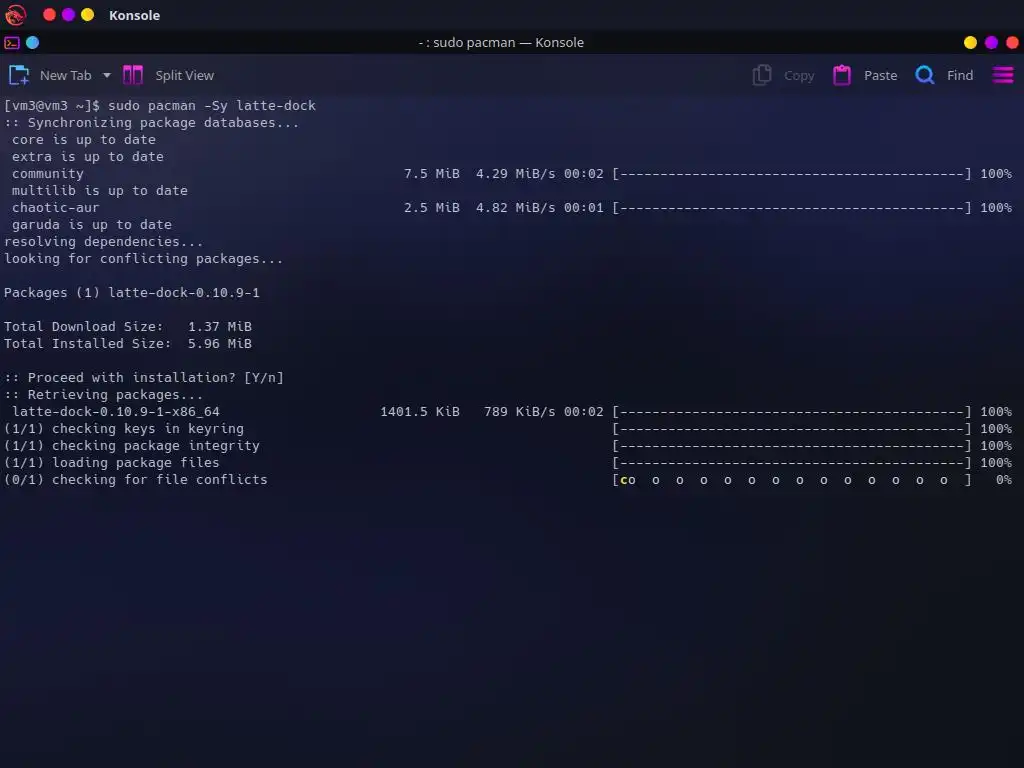Open the hamburger menu in Konsole toolbar

click(1003, 75)
